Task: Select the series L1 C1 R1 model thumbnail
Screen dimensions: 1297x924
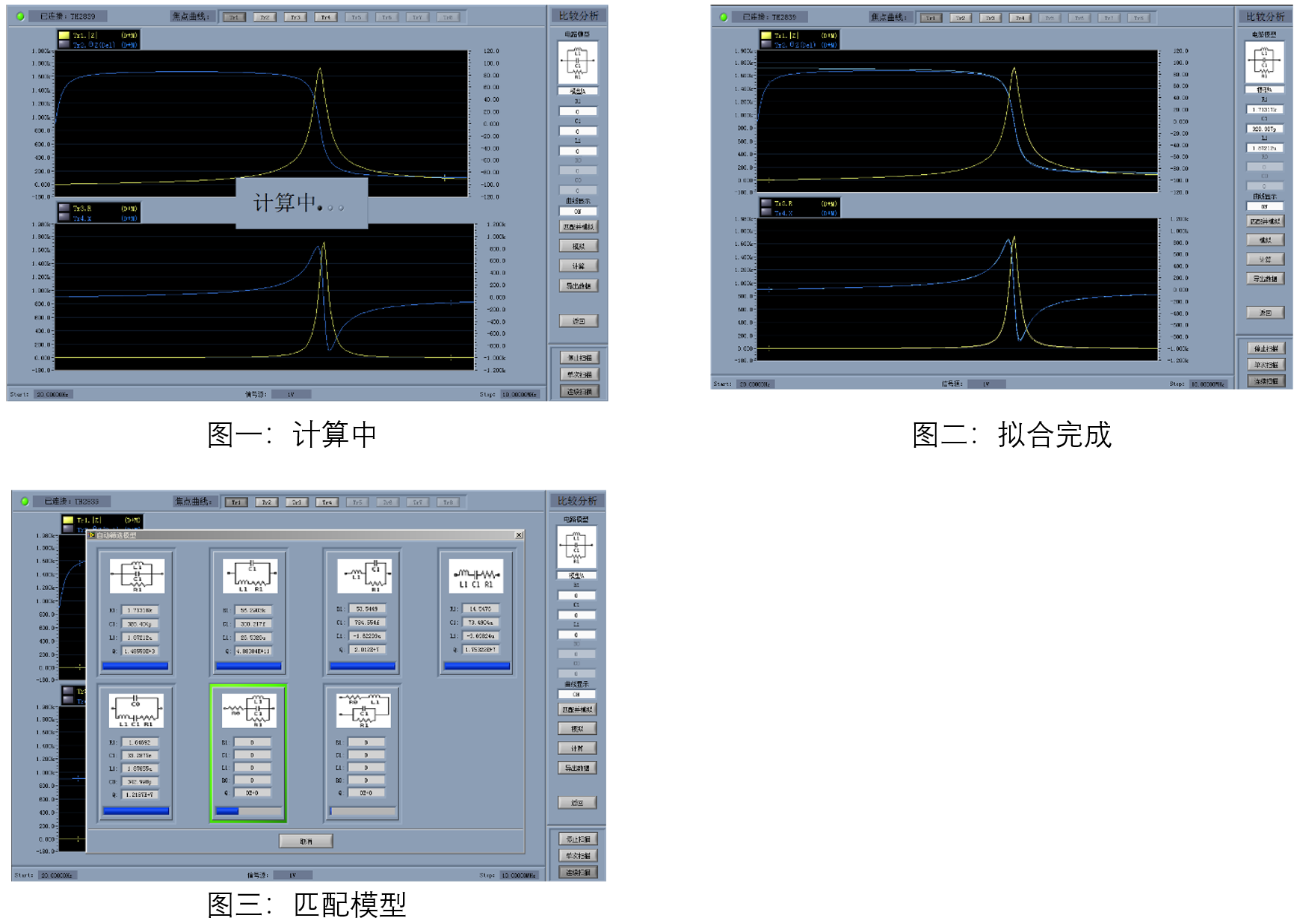Action: coord(475,576)
